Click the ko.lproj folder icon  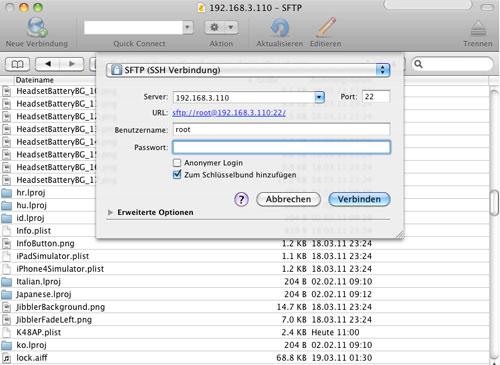click(x=6, y=345)
